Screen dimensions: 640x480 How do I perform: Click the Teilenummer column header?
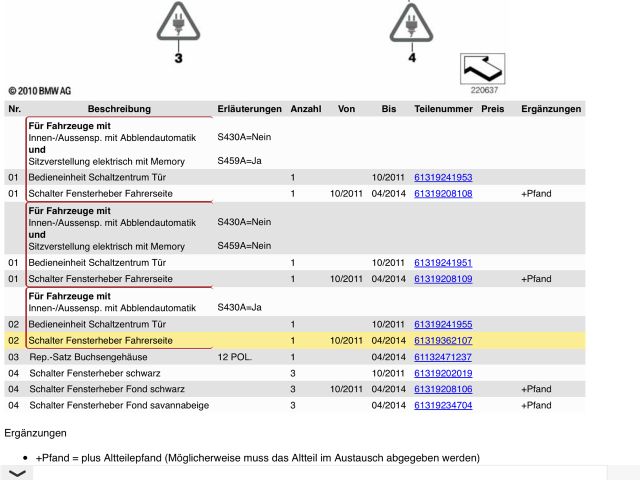441,108
